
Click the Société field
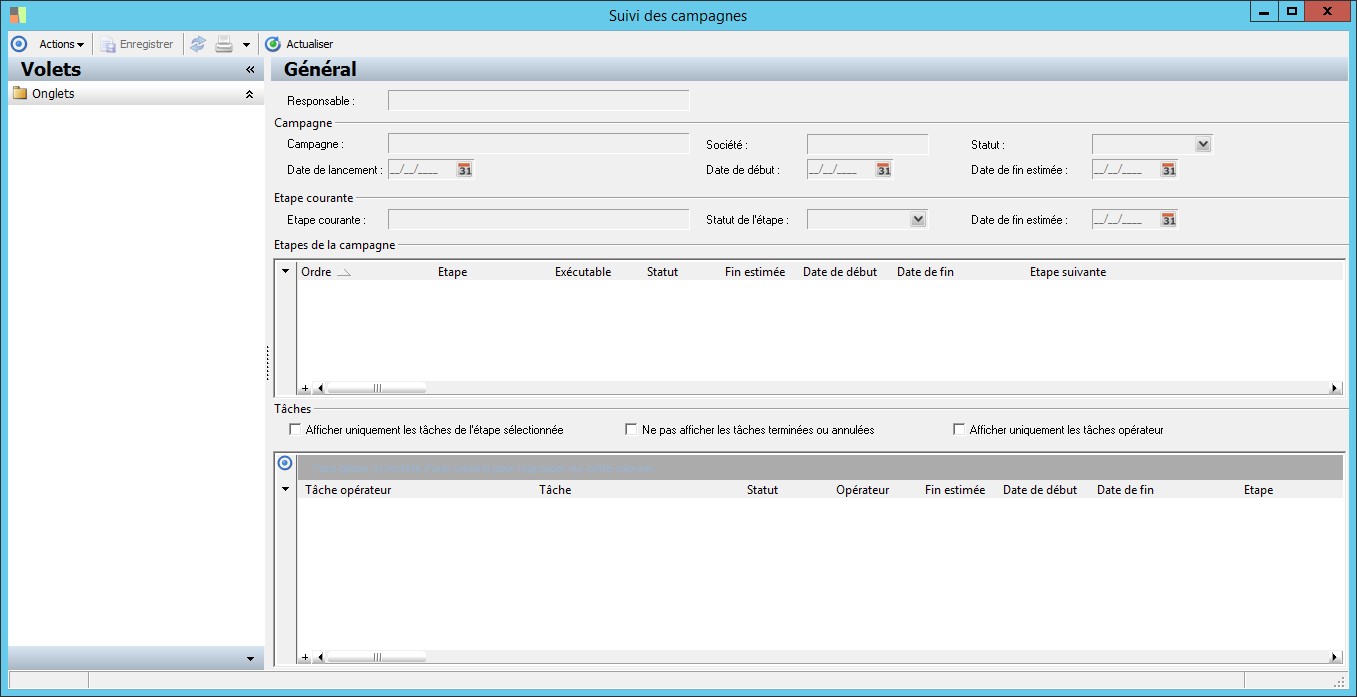click(x=867, y=144)
